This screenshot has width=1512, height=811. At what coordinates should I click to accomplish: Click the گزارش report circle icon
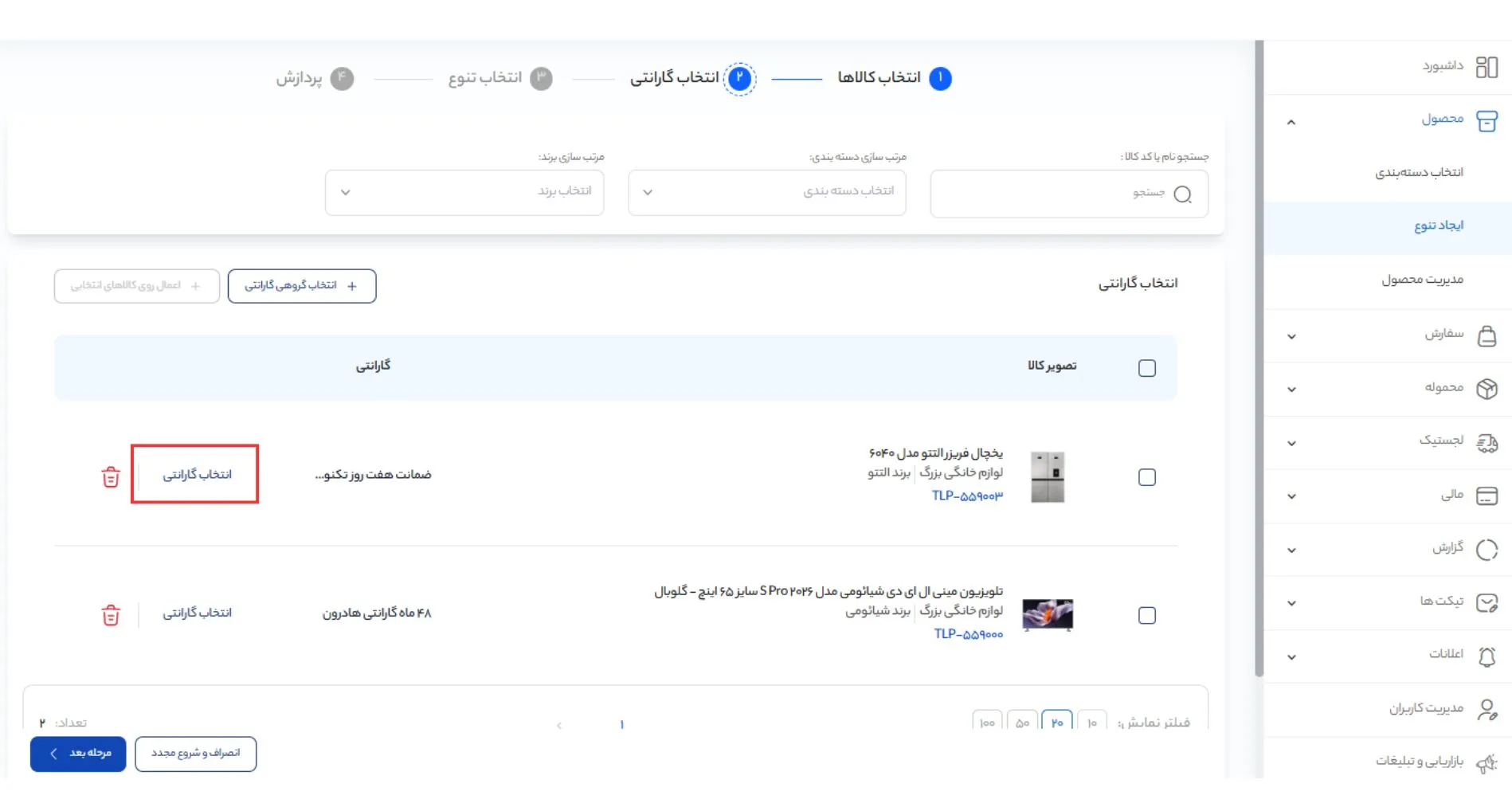[1487, 550]
